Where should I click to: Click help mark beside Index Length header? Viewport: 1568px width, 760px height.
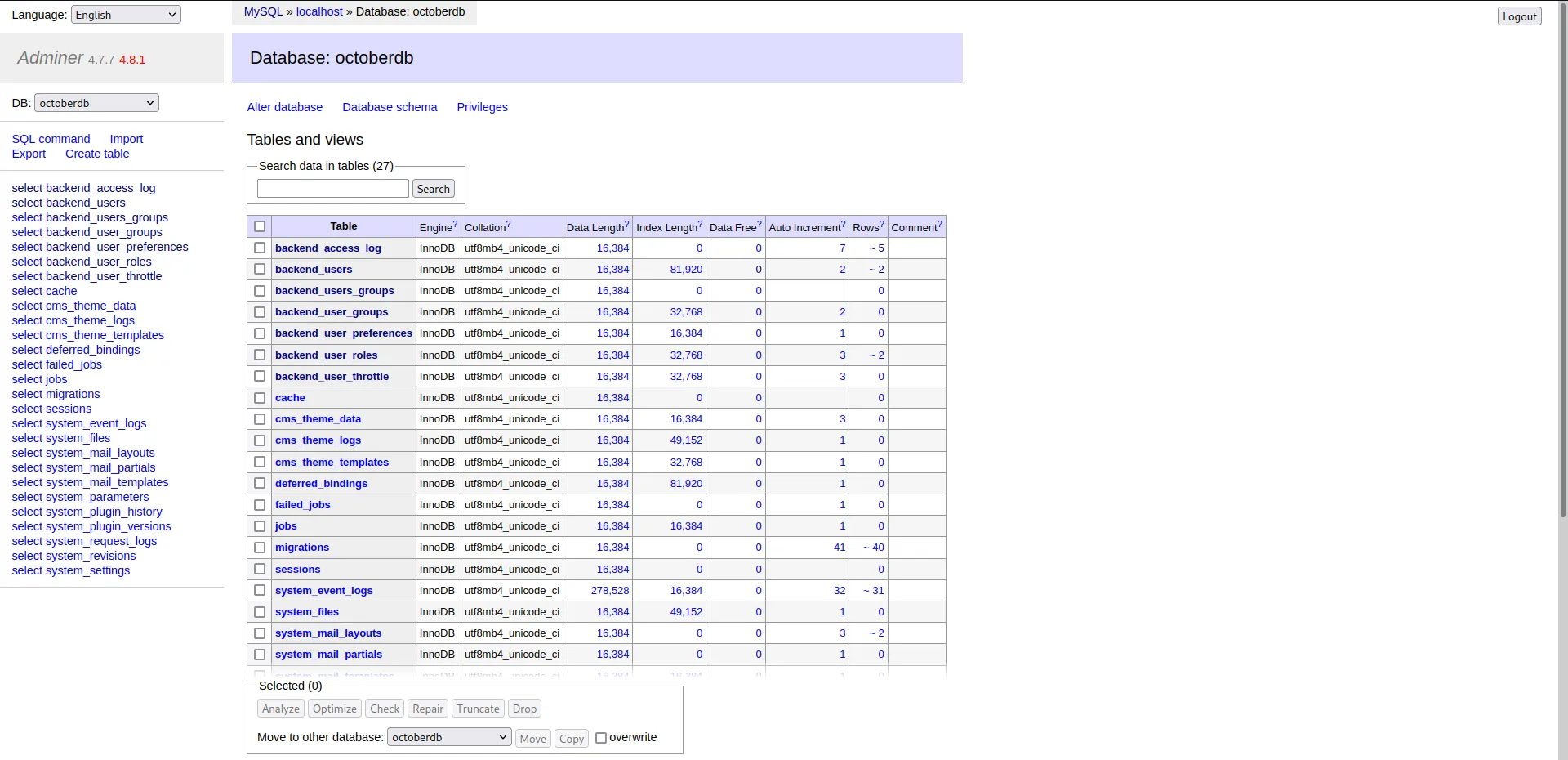(x=701, y=224)
